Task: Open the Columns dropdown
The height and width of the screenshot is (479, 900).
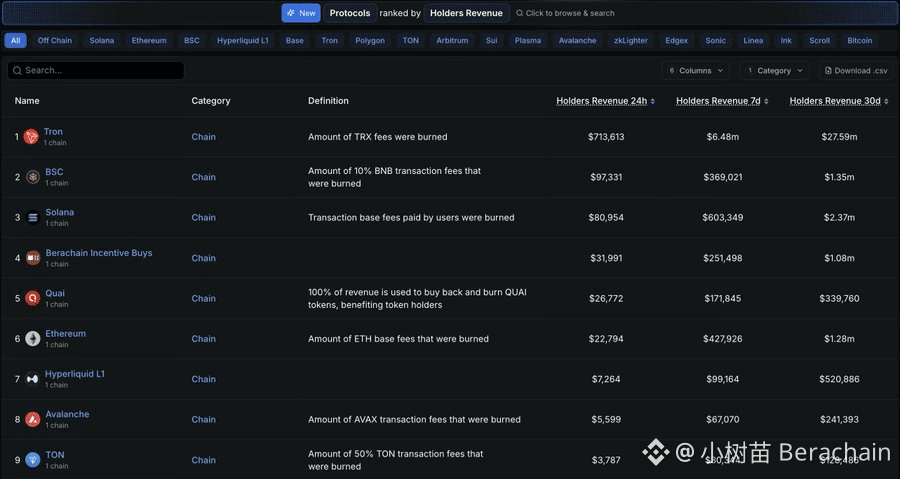Action: 695,71
